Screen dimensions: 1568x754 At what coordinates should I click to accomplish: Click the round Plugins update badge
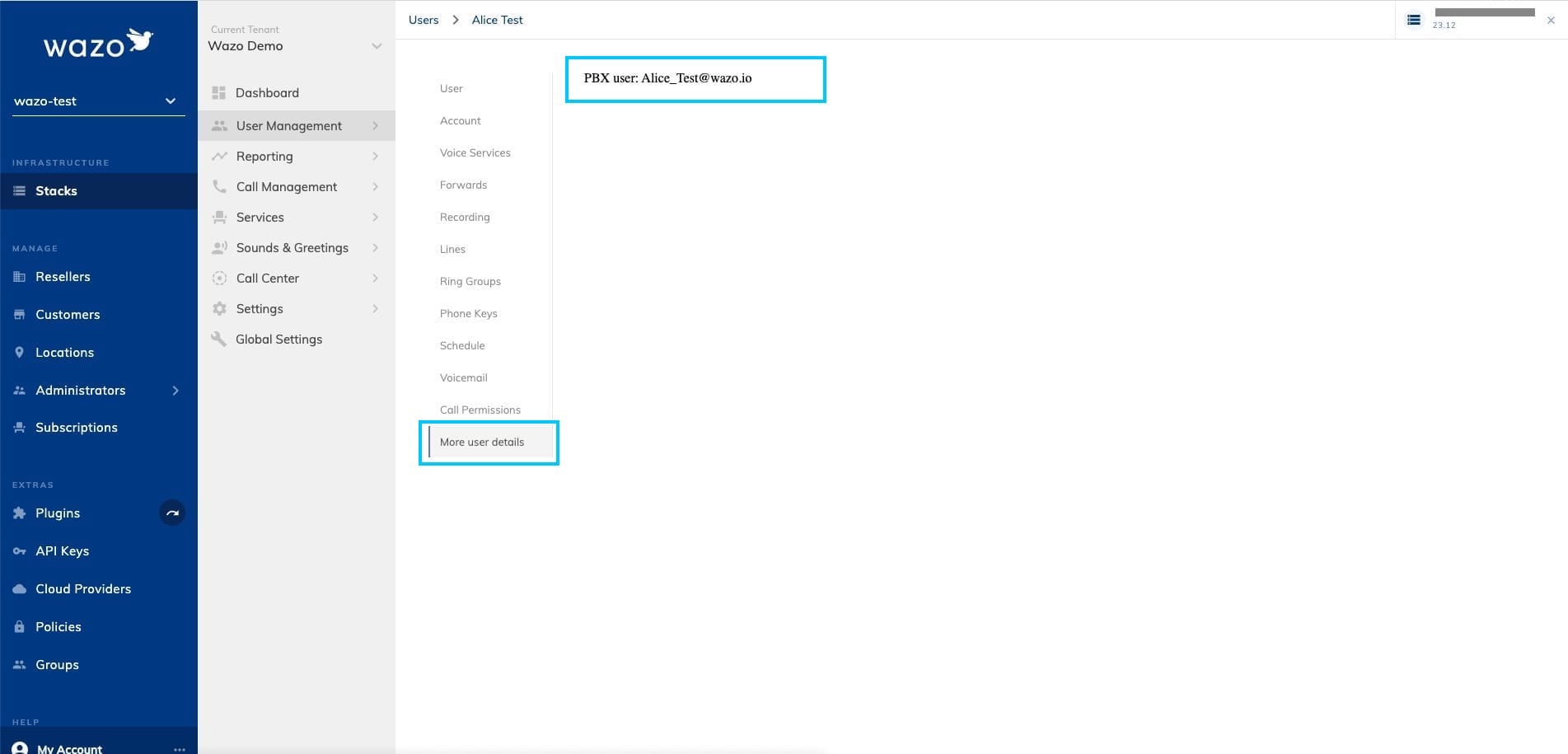point(172,513)
